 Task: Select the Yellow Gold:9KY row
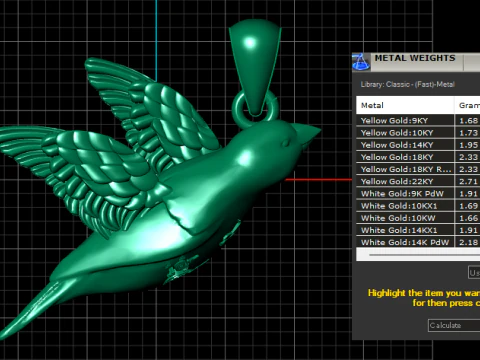(418, 121)
